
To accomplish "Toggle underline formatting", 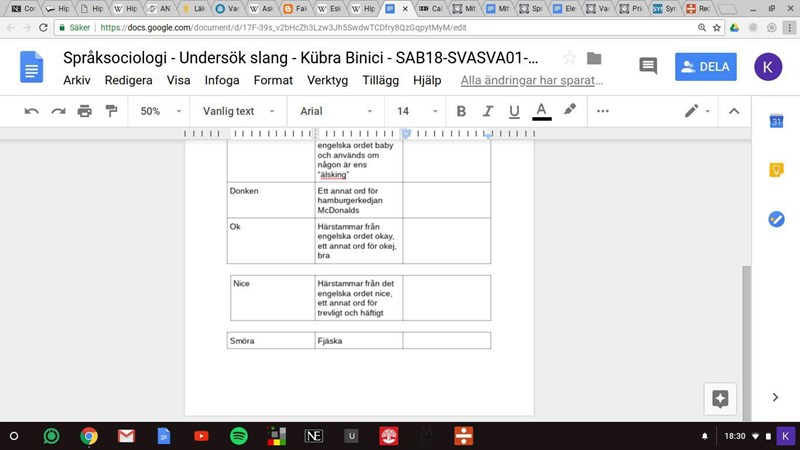I will [x=514, y=111].
